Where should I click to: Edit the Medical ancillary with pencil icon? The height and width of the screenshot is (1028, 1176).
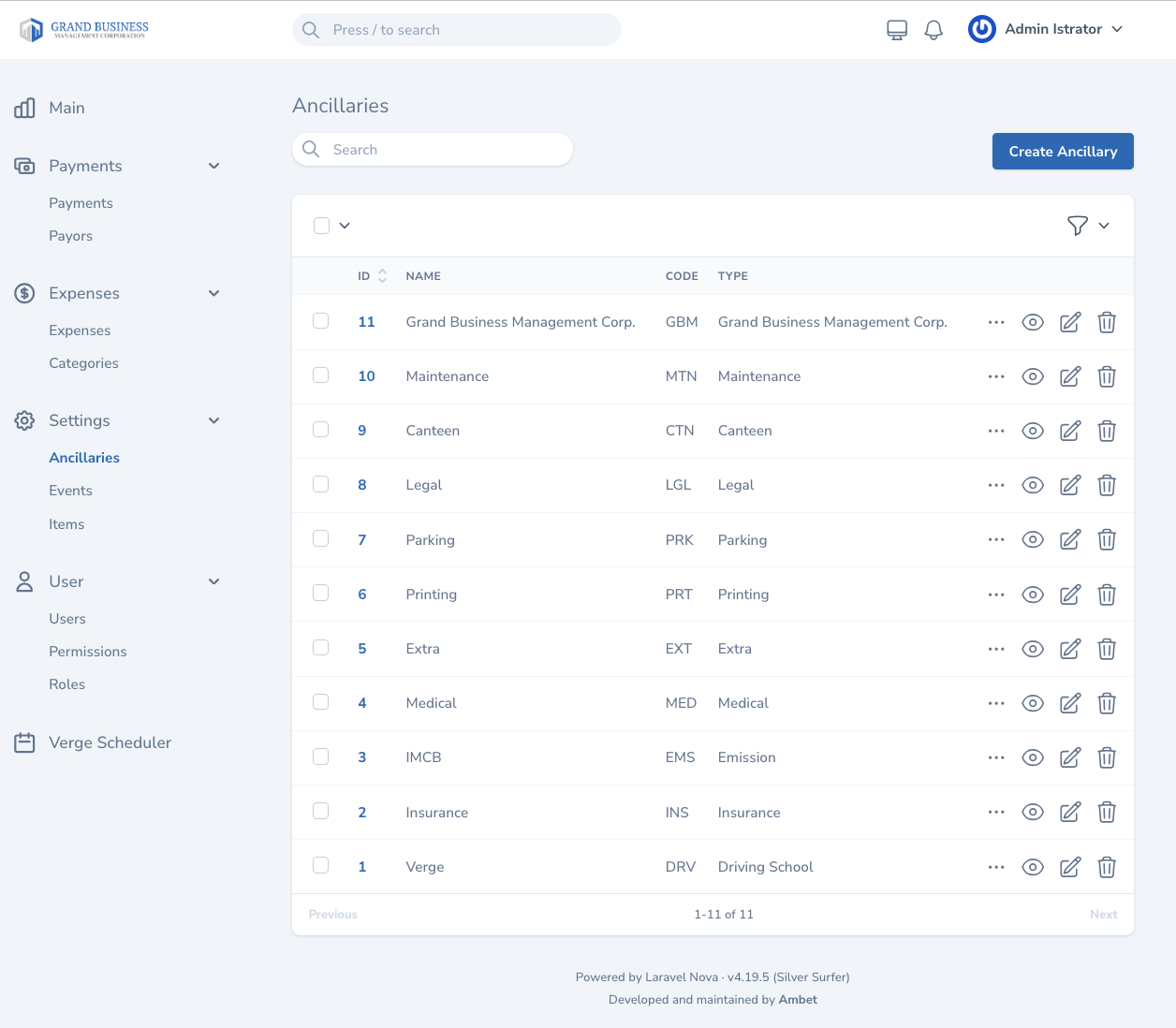(1070, 703)
